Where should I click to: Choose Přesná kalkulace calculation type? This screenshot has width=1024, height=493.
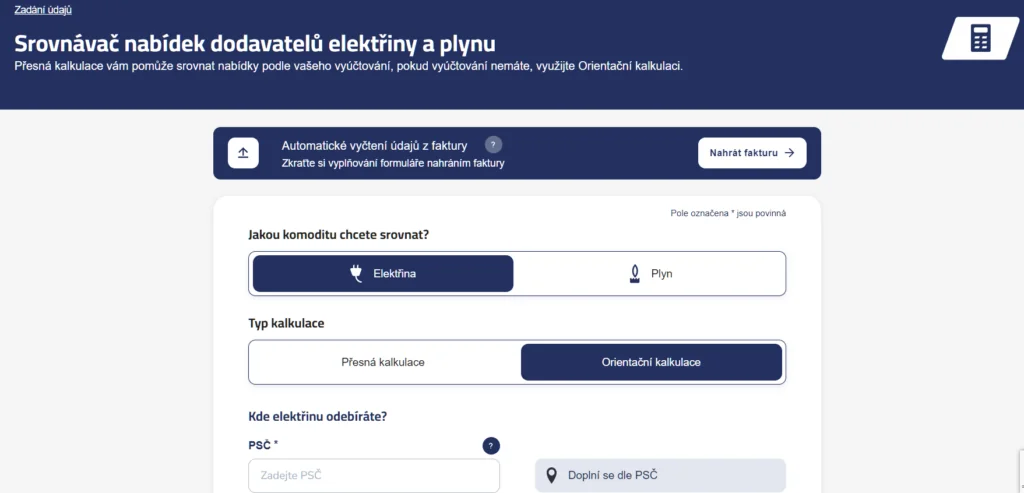[x=383, y=362]
